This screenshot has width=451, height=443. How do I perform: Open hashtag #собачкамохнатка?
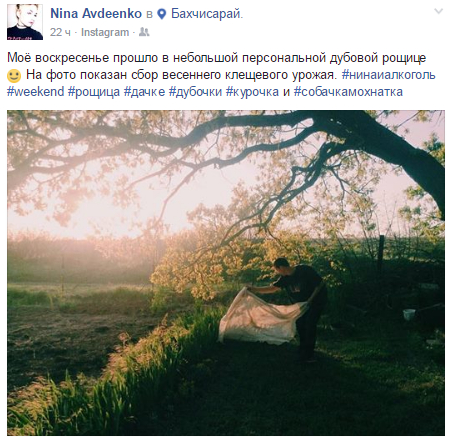(348, 92)
